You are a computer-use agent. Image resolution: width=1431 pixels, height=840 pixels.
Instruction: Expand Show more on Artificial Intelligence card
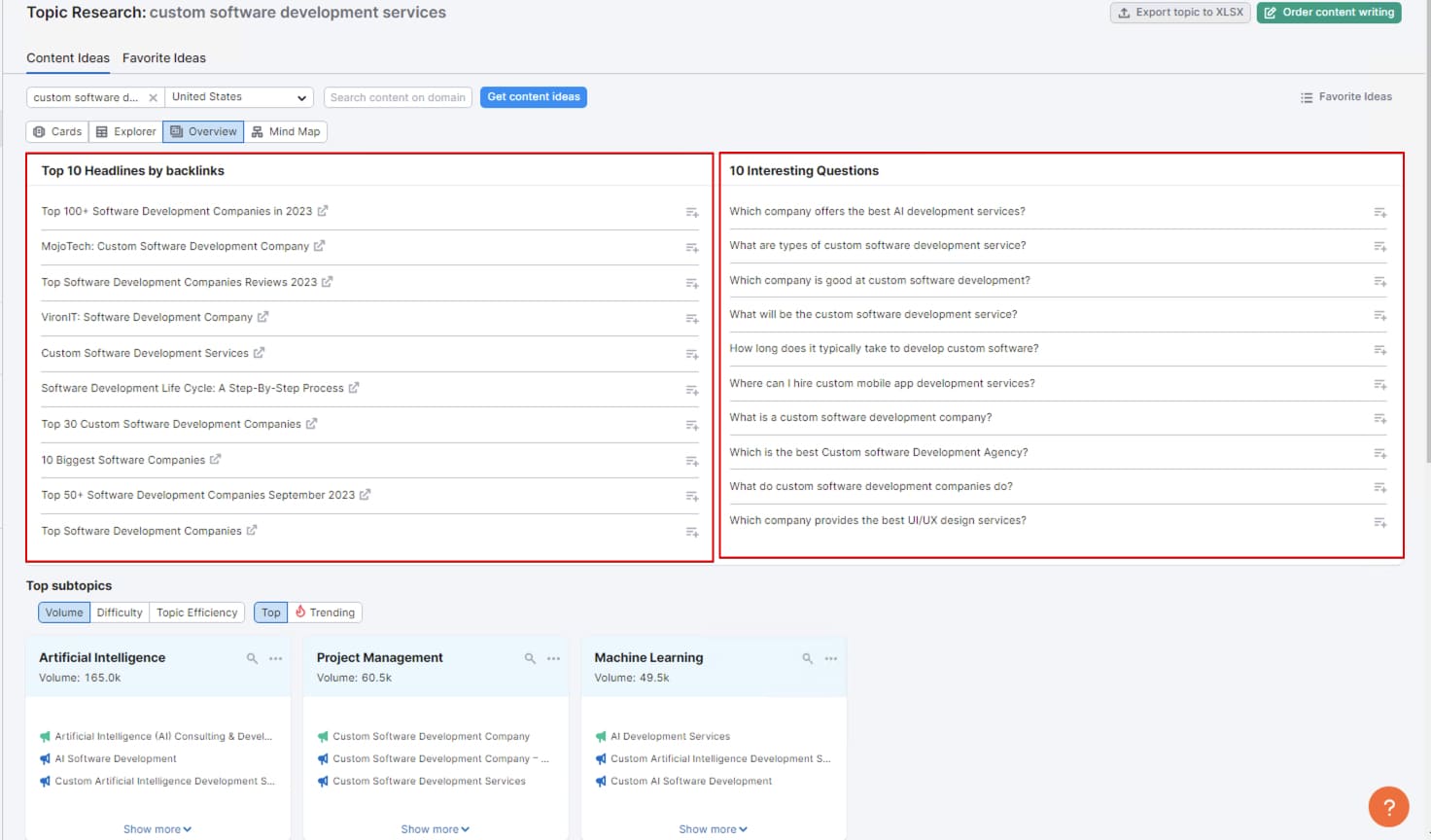(157, 828)
